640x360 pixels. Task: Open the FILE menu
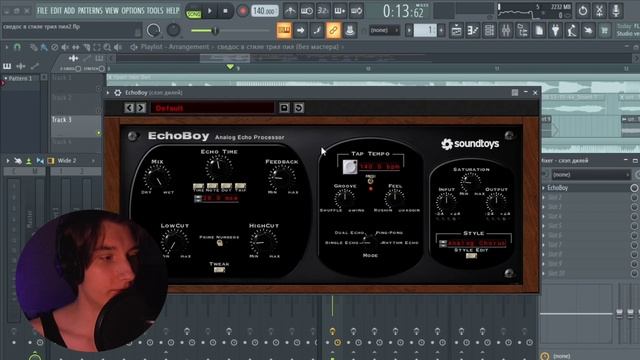pyautogui.click(x=42, y=11)
